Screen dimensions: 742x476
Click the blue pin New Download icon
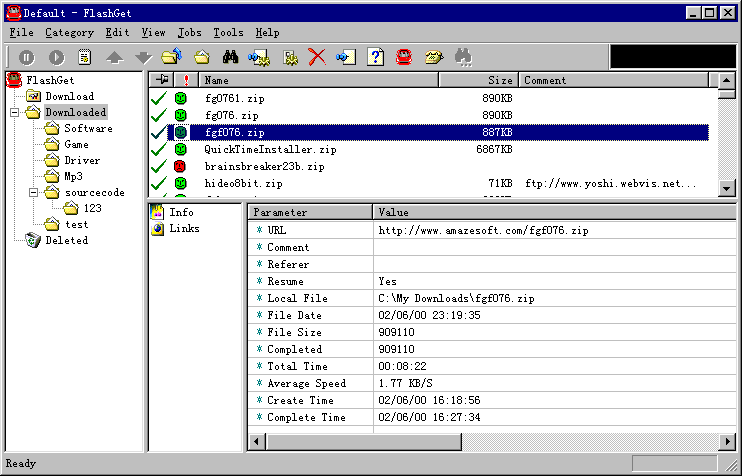[x=346, y=57]
